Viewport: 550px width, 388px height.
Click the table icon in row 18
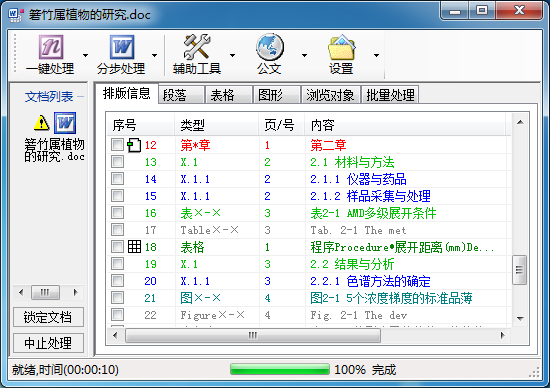coord(134,247)
